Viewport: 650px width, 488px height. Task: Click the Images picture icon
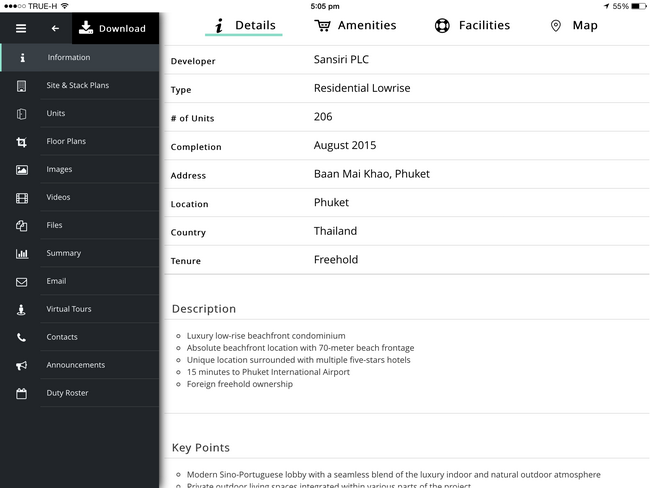pos(22,170)
